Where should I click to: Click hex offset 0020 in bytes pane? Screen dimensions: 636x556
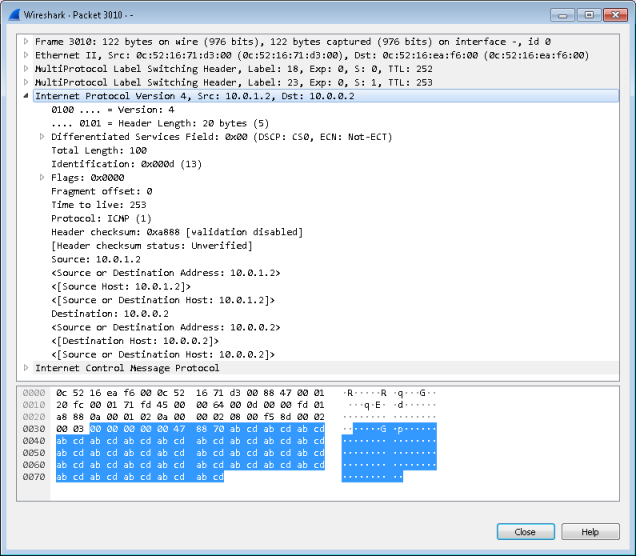34,417
